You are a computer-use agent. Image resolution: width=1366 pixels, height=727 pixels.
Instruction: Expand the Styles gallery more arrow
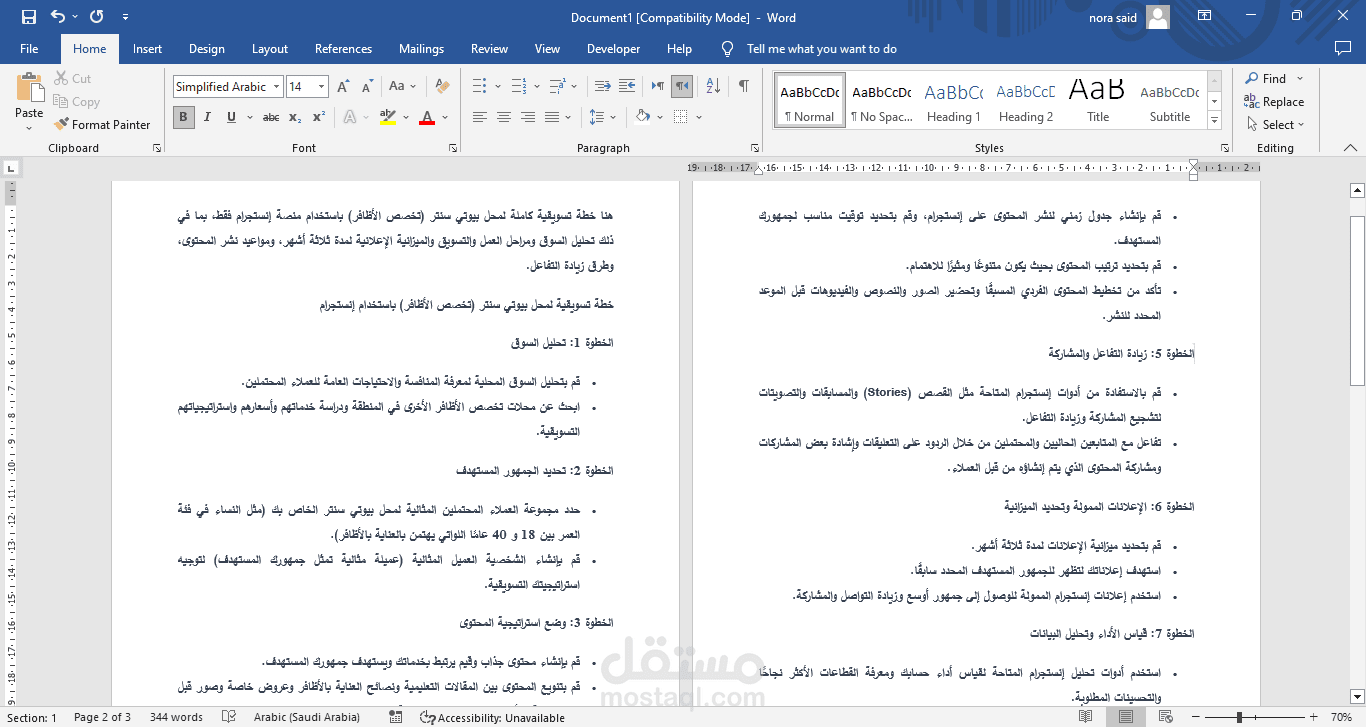[1214, 120]
